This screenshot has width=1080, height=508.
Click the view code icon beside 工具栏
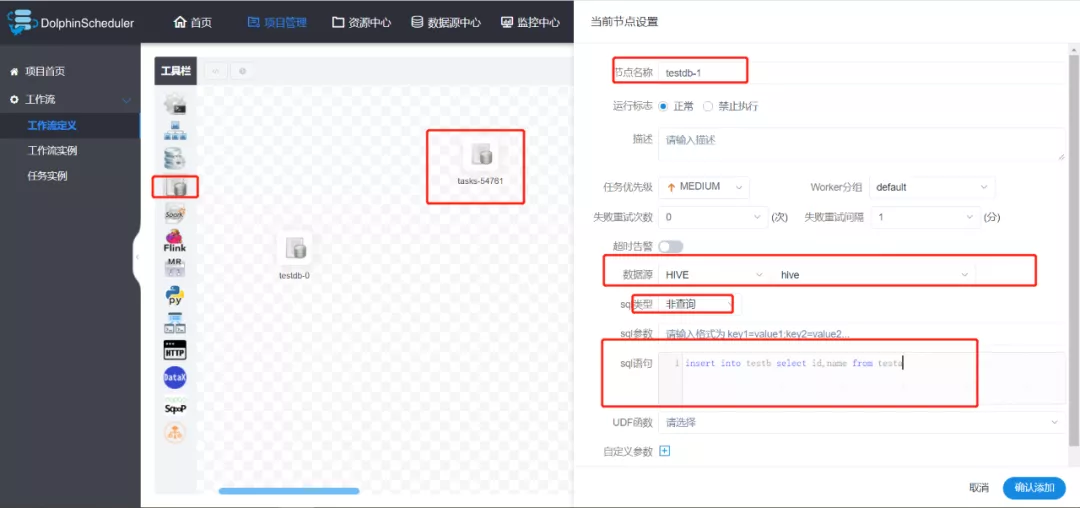tap(216, 71)
